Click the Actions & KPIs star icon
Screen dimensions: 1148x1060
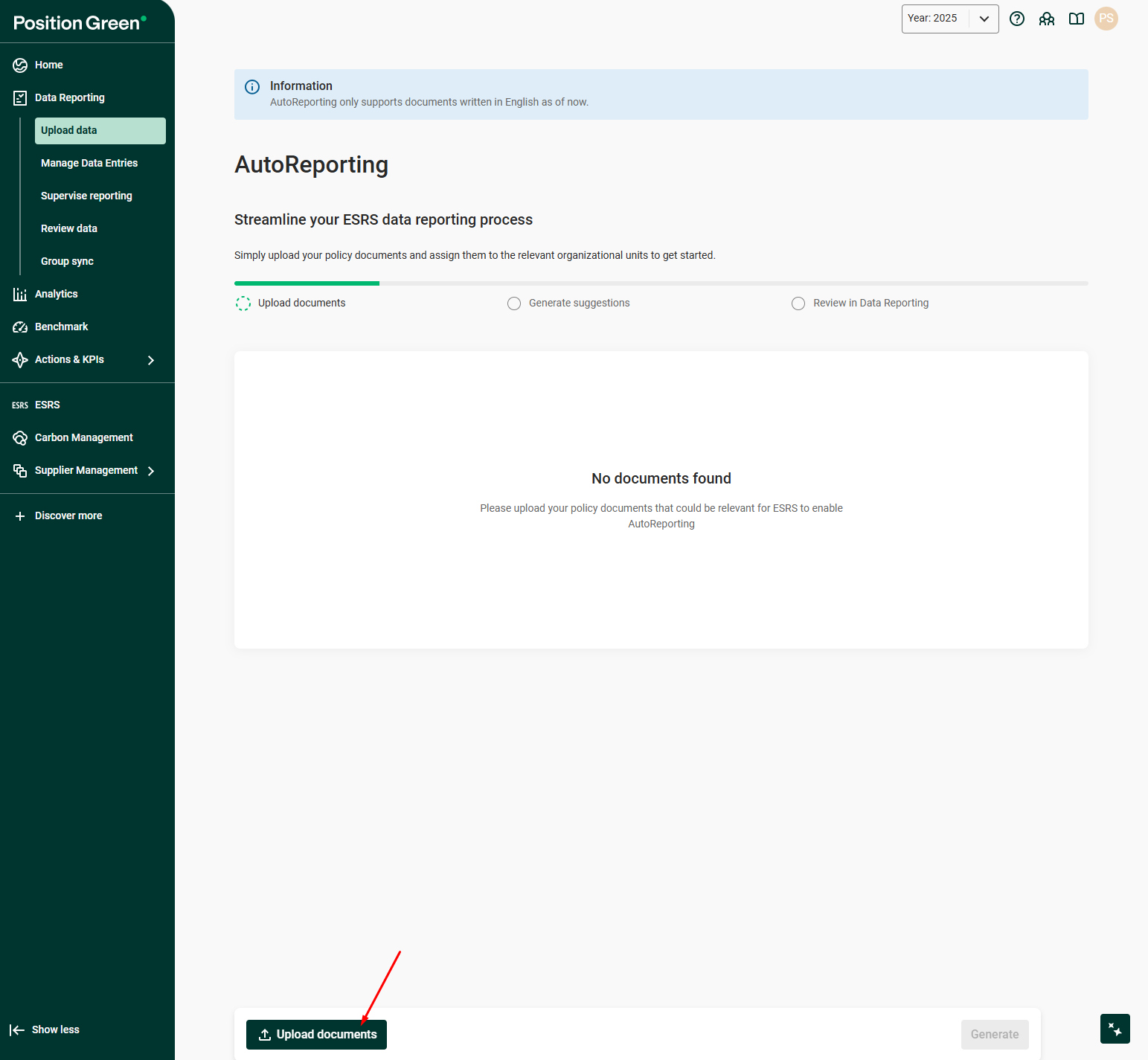point(20,360)
